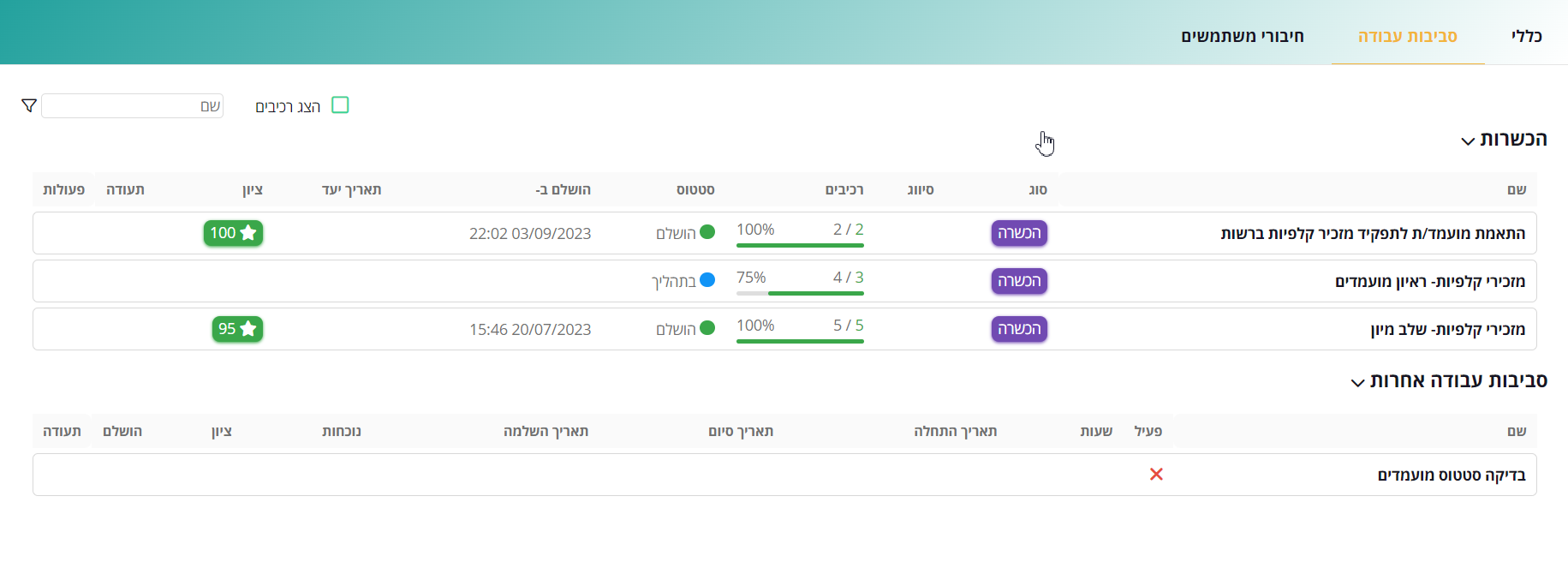Switch to the 'כללי' tab
The width and height of the screenshot is (1568, 574).
tap(1526, 36)
